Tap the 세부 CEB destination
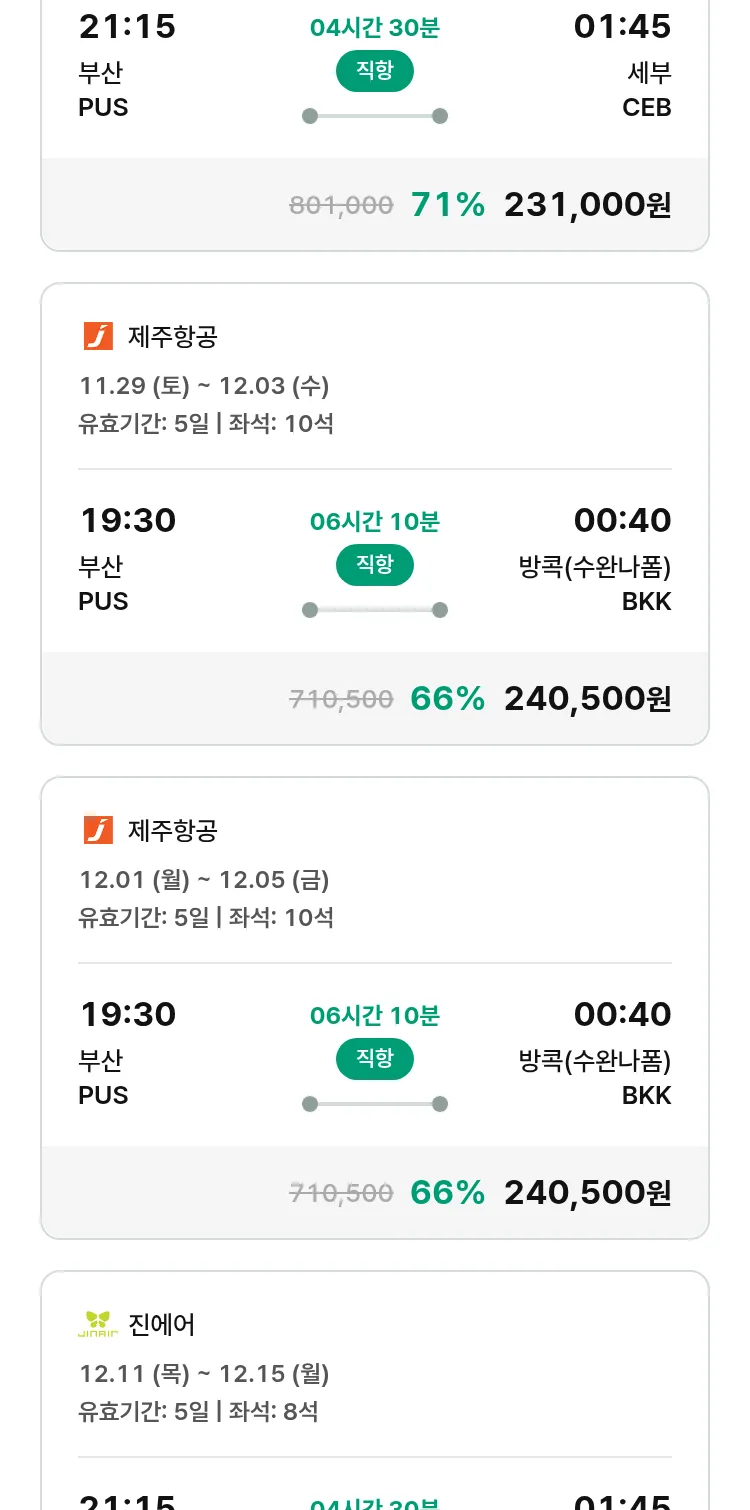 (x=647, y=90)
